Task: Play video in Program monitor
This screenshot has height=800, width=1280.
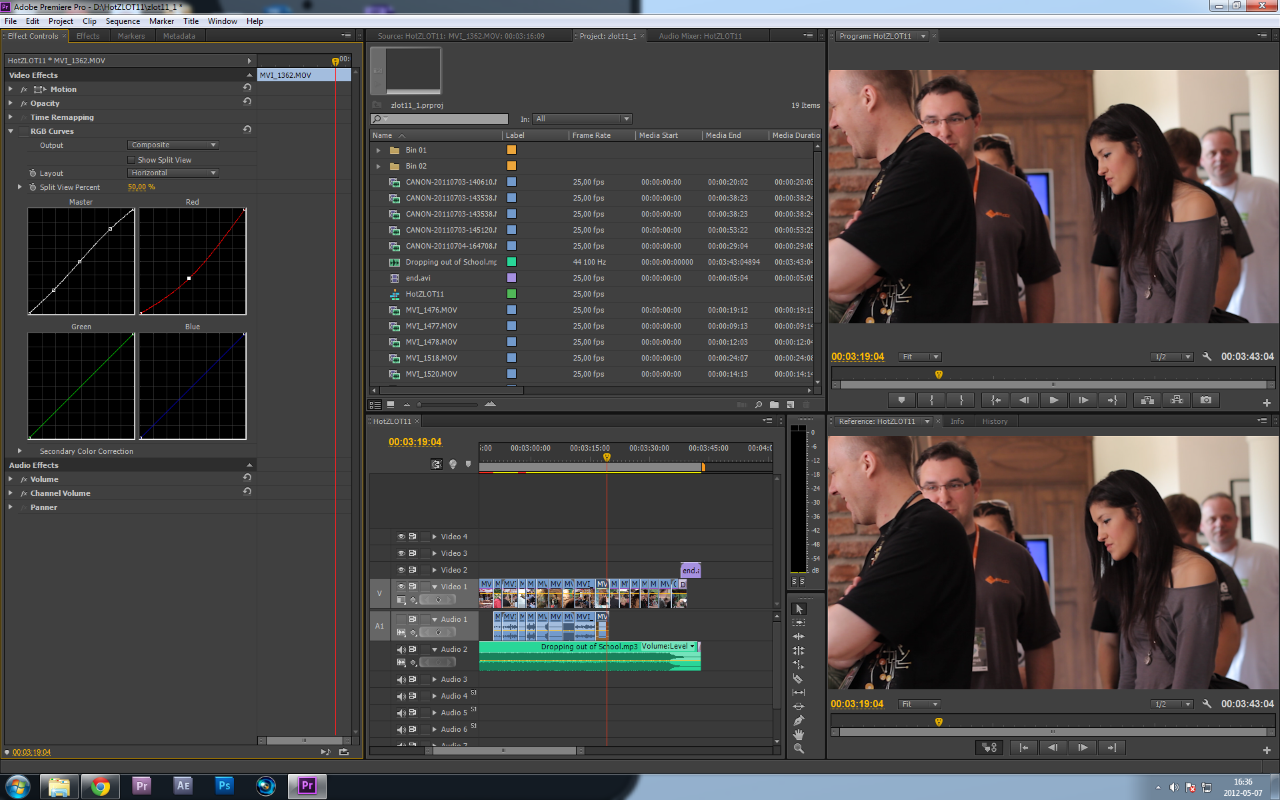Action: (x=1053, y=400)
